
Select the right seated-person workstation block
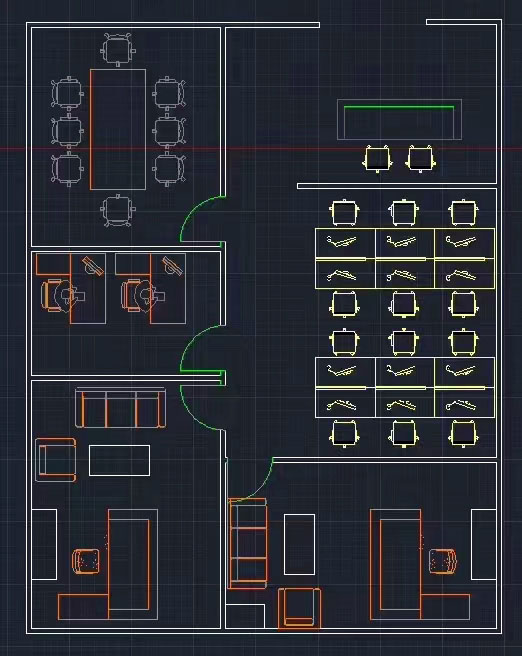[151, 288]
